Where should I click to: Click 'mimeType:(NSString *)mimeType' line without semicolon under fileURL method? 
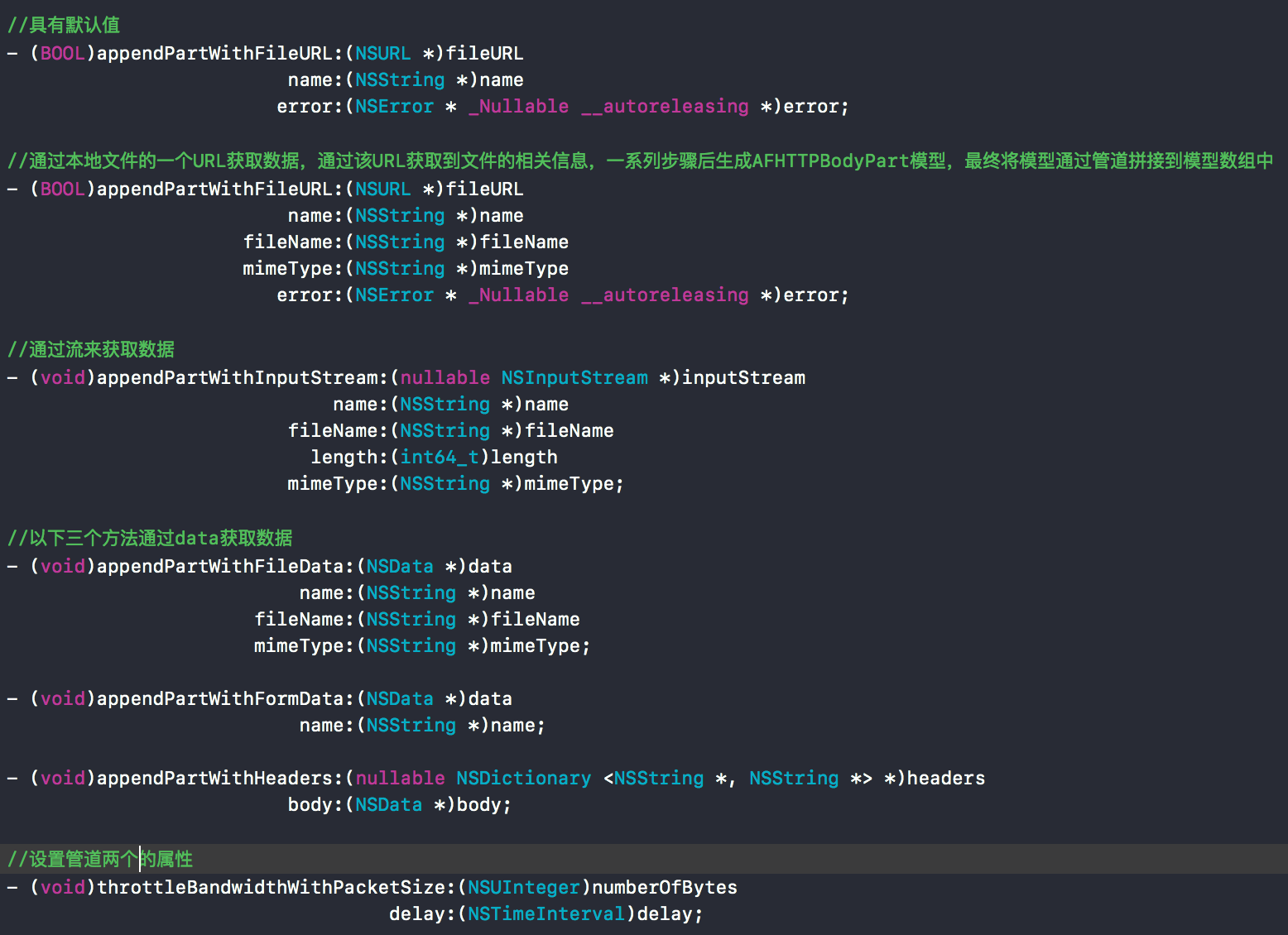pyautogui.click(x=406, y=268)
